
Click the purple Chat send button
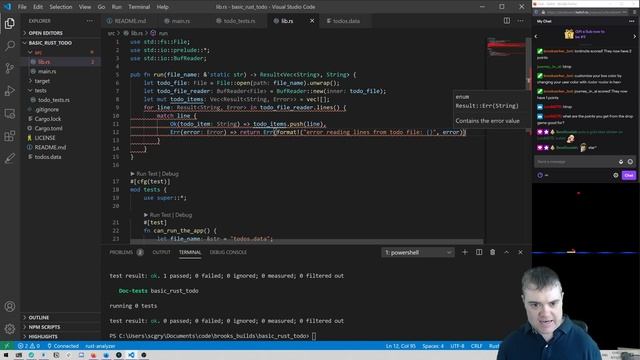[629, 175]
